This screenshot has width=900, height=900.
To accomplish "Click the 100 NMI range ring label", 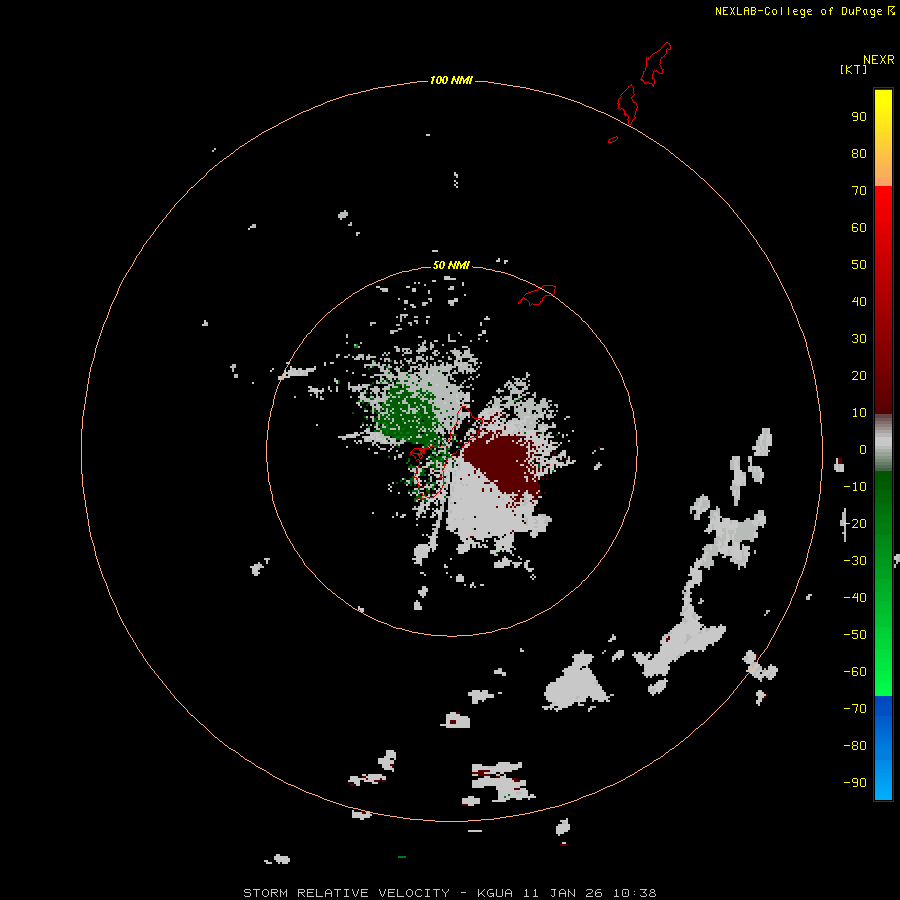I will tap(451, 80).
